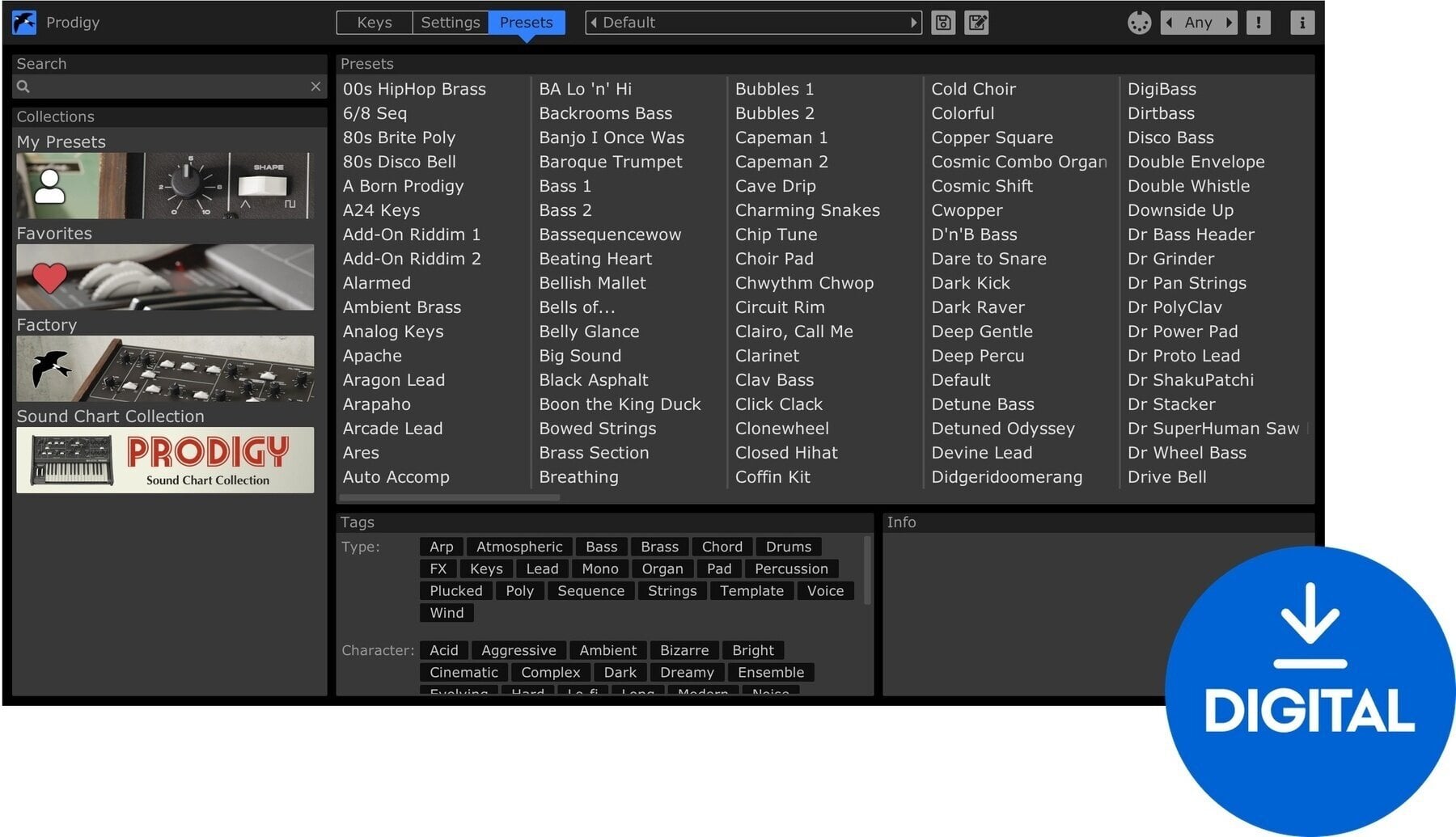Select the Presets tab
Viewport: 1456px width, 837px height.
coord(527,23)
